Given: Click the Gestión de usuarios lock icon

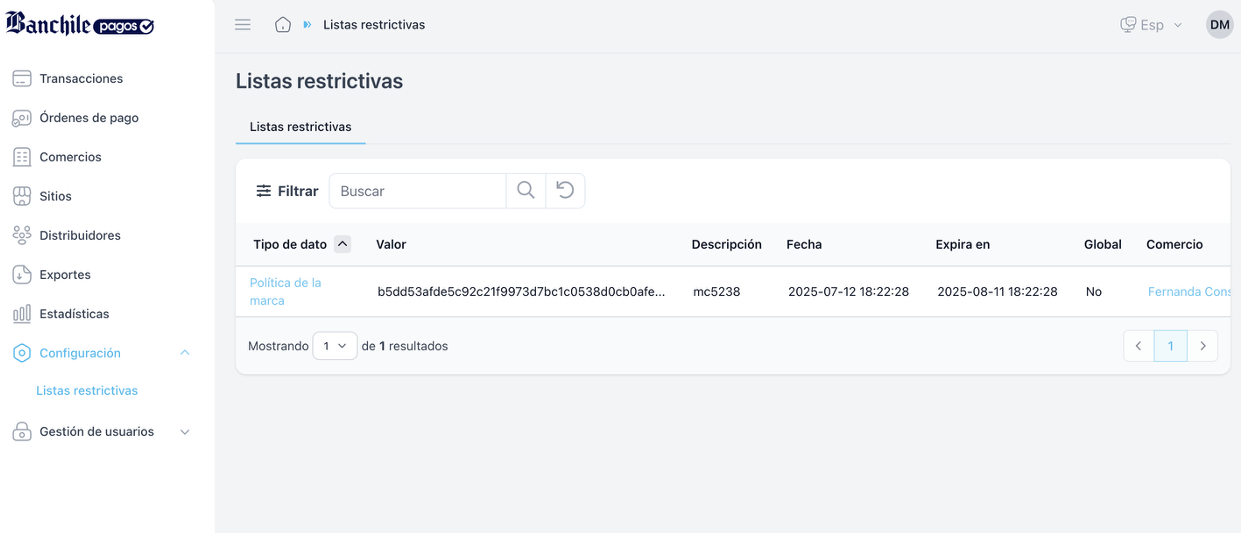Looking at the screenshot, I should click(x=22, y=432).
